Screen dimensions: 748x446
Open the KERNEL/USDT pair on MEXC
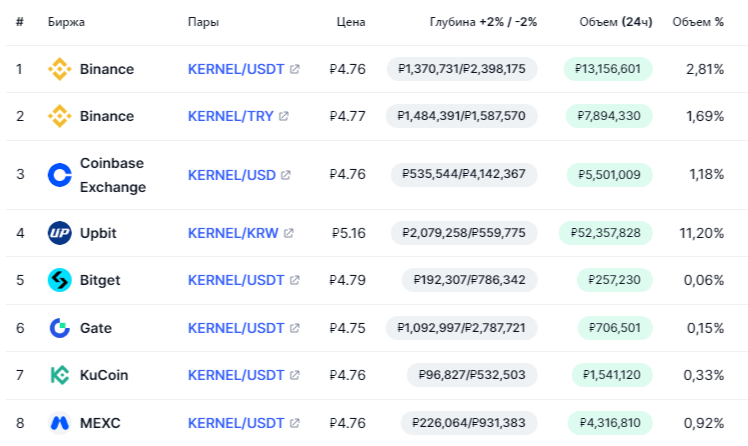236,423
